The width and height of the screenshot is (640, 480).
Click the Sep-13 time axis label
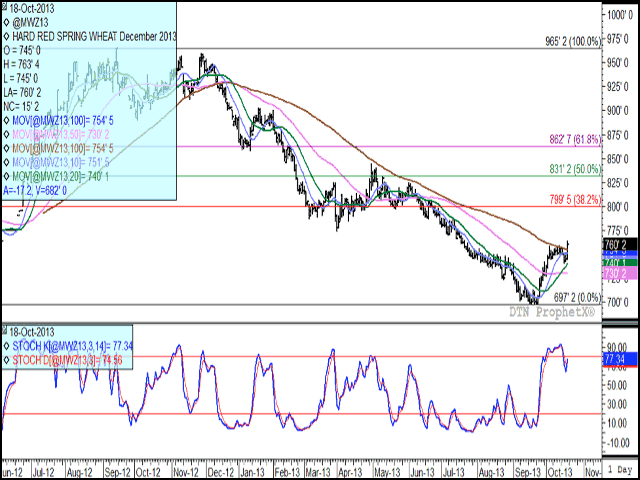tap(526, 472)
